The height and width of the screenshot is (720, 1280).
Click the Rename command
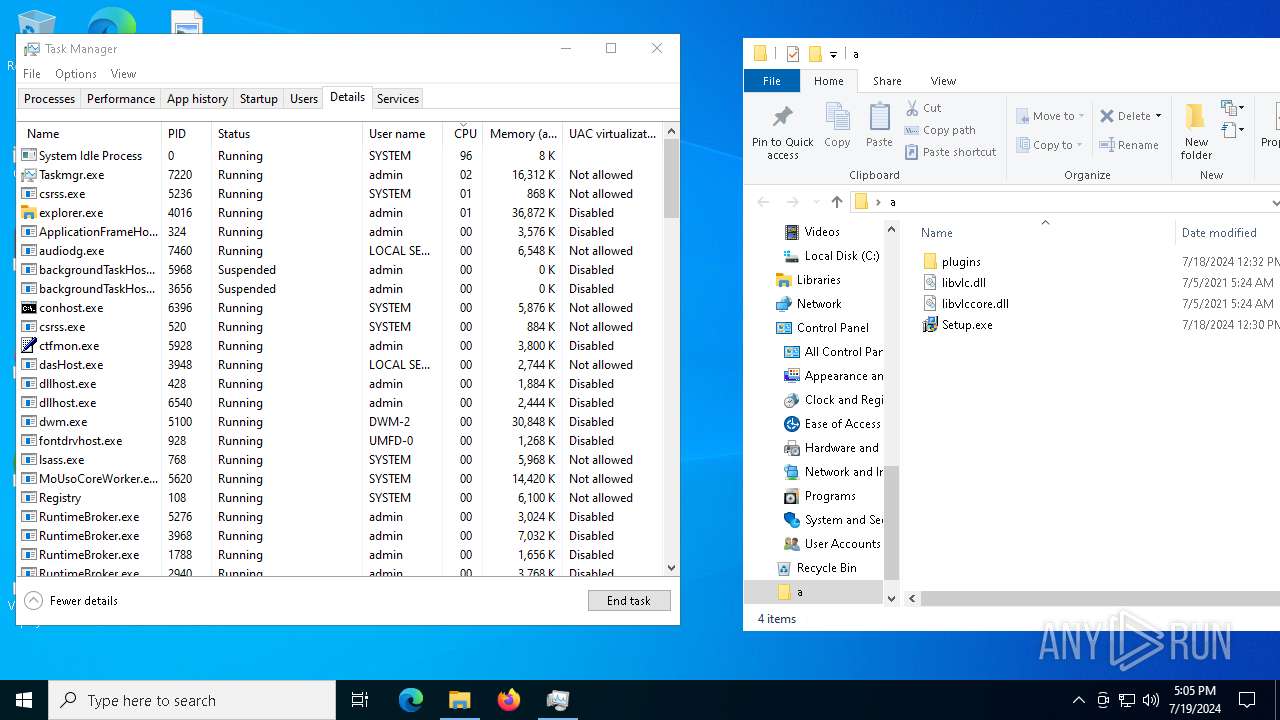tap(1129, 145)
